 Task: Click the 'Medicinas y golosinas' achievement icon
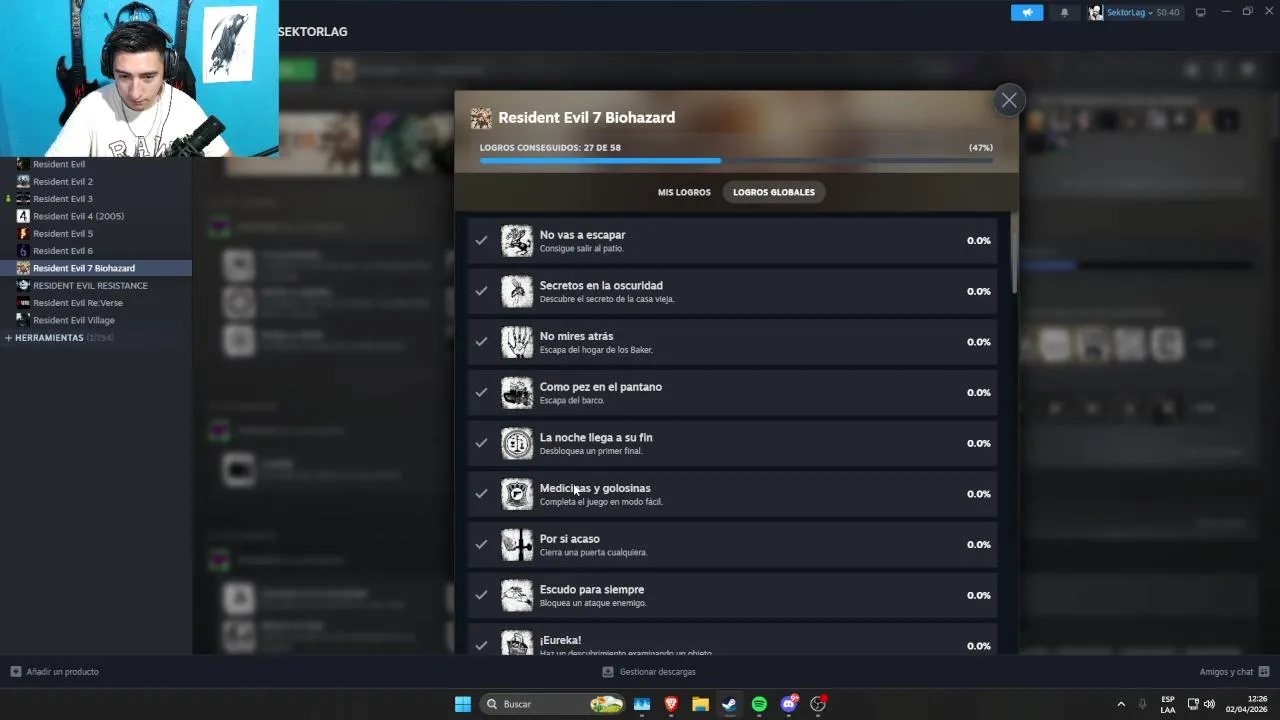[x=517, y=494]
